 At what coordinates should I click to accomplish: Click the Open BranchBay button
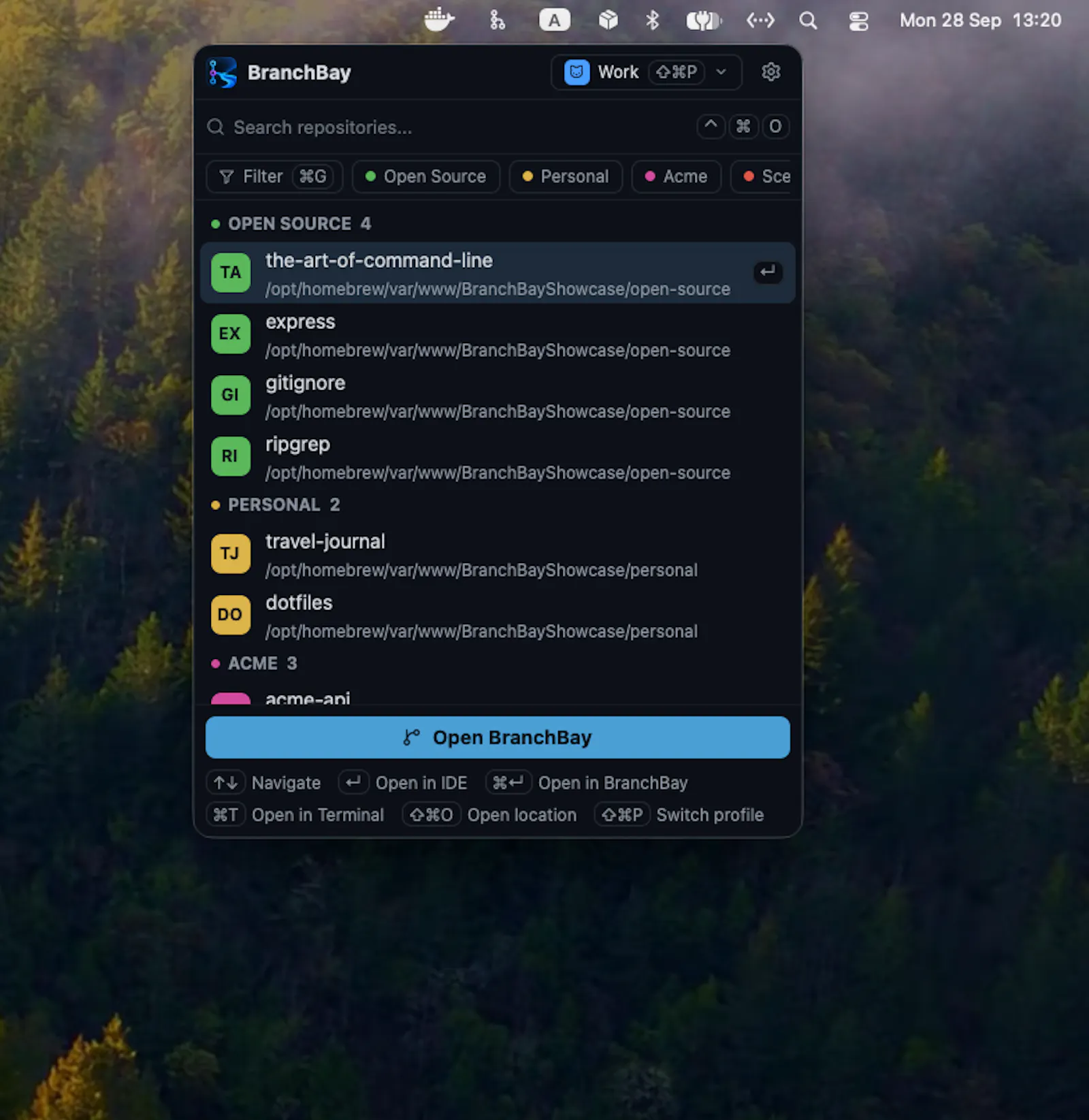[498, 737]
